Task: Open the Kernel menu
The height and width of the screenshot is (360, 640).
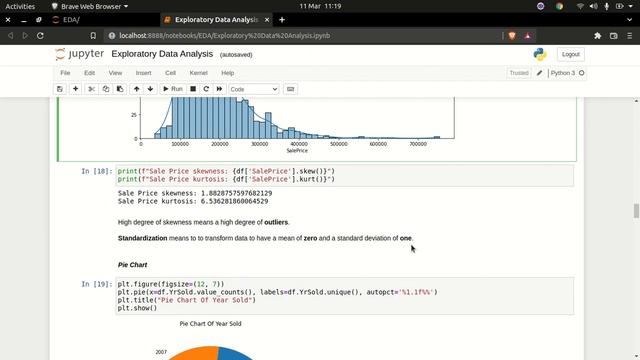Action: [x=198, y=73]
